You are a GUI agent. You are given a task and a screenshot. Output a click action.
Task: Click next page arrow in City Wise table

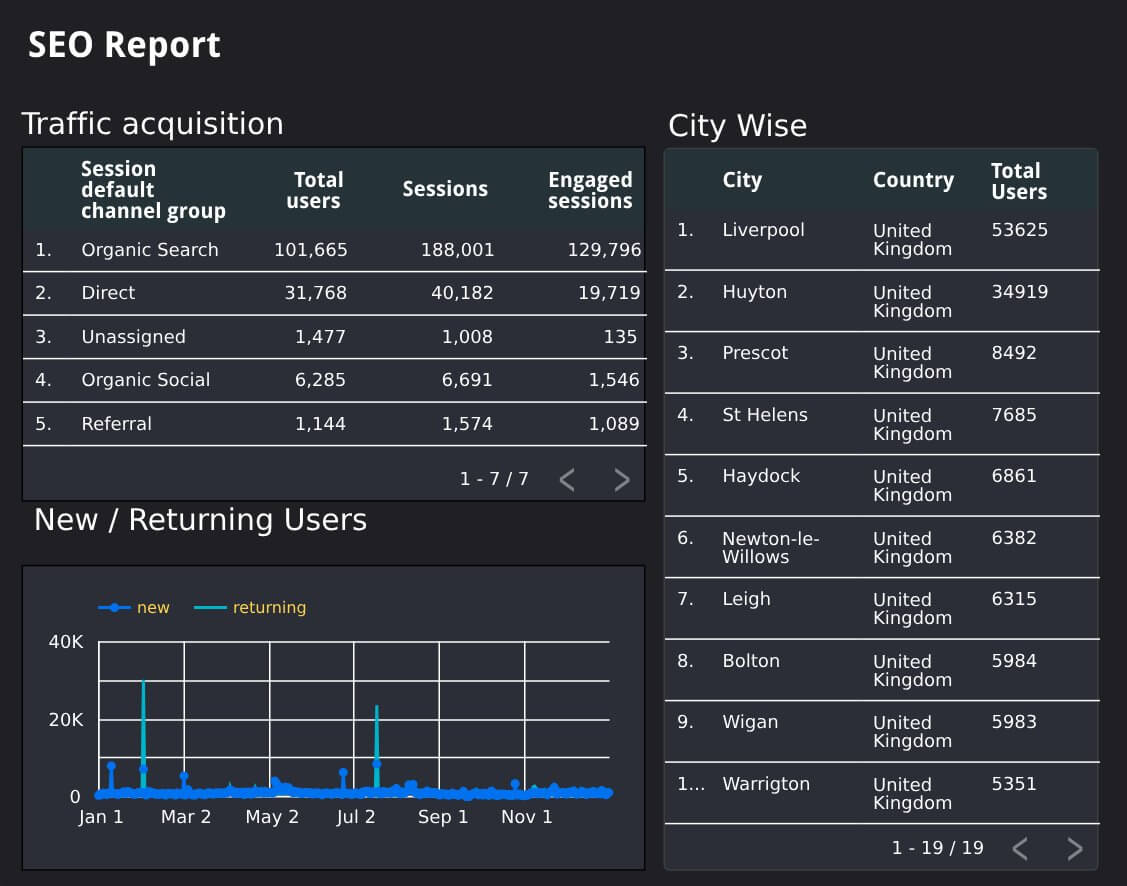click(x=1075, y=849)
